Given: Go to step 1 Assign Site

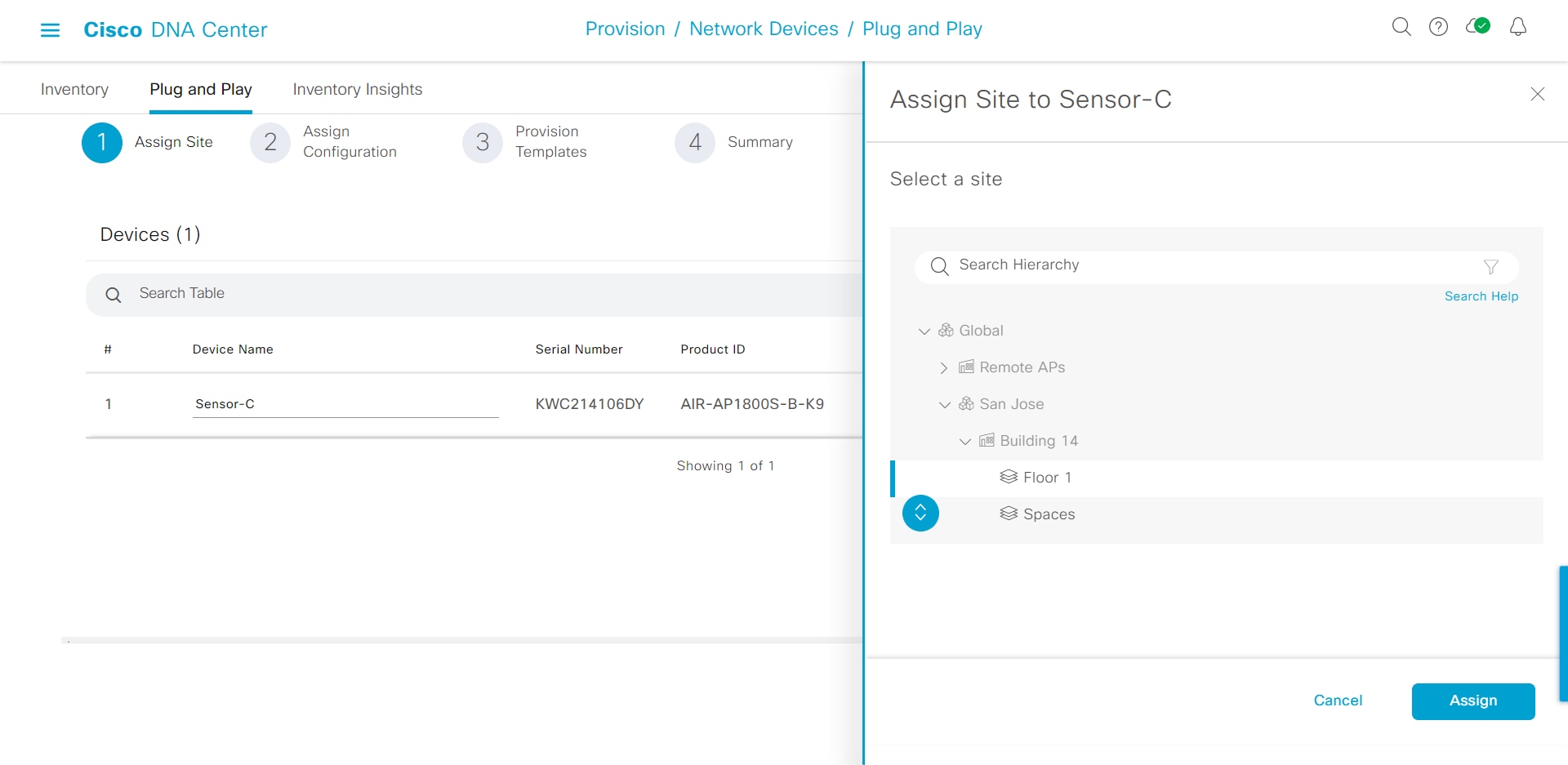Looking at the screenshot, I should (147, 142).
